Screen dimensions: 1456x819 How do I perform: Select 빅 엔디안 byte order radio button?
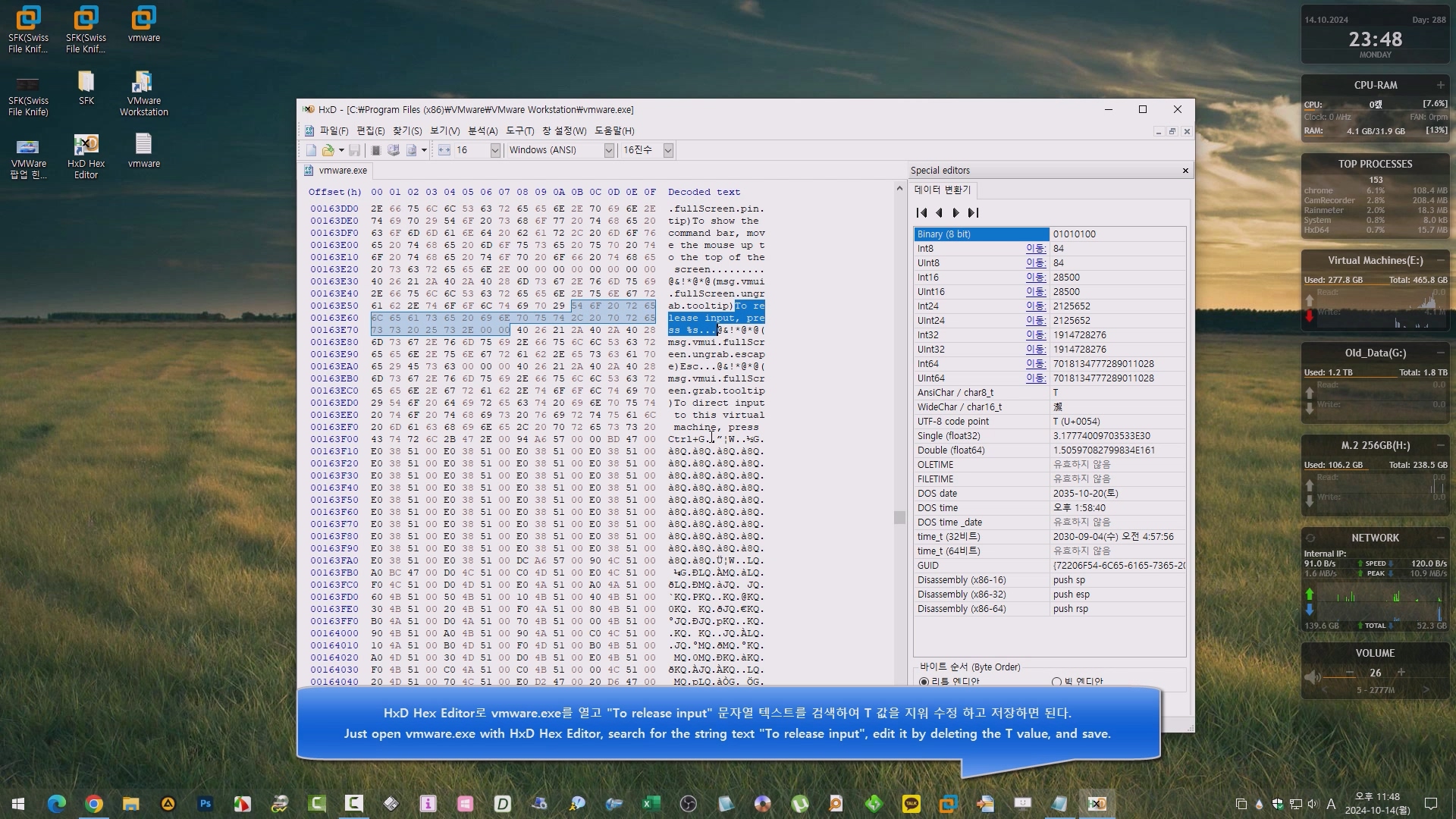click(1056, 682)
